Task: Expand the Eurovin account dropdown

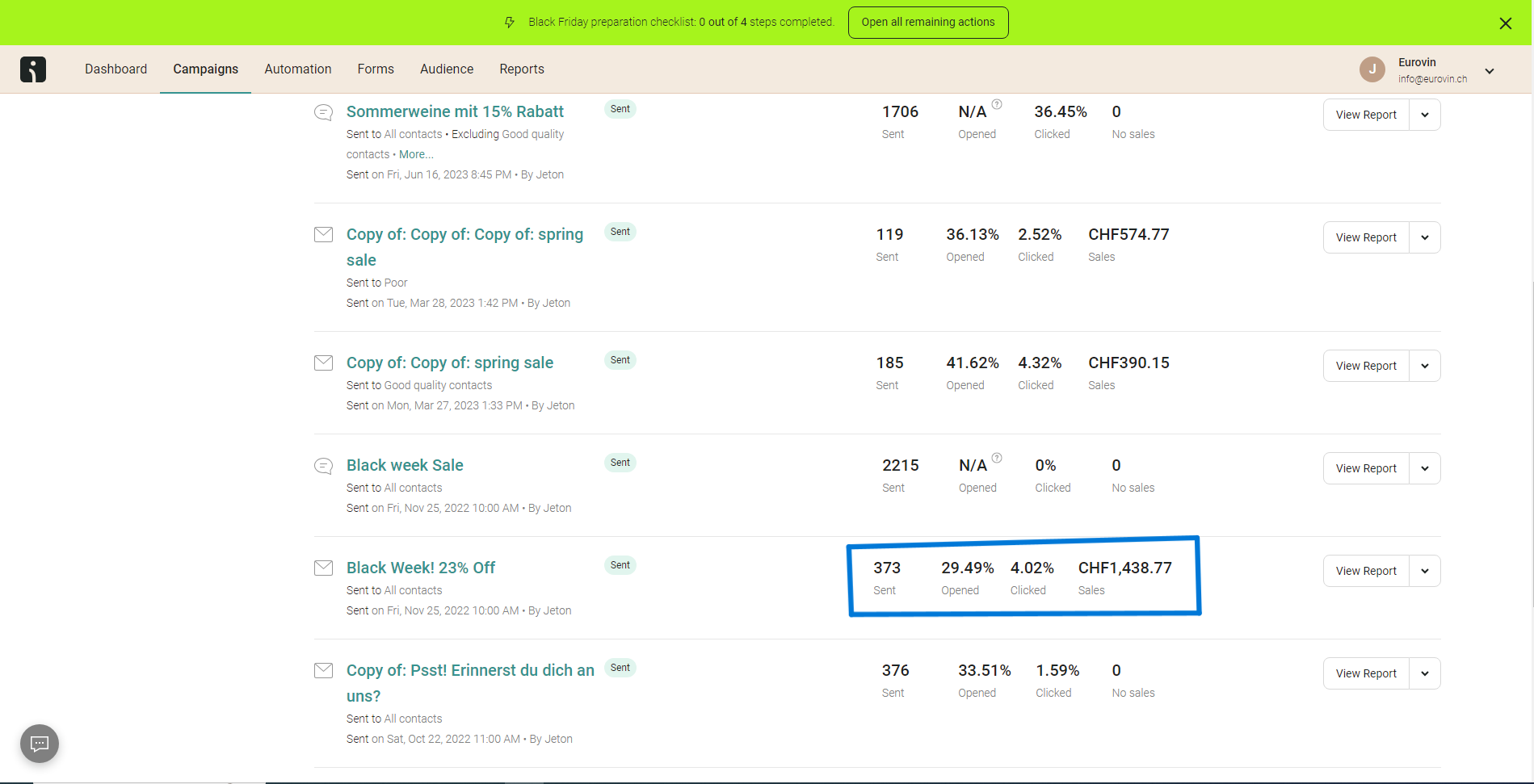Action: coord(1490,71)
